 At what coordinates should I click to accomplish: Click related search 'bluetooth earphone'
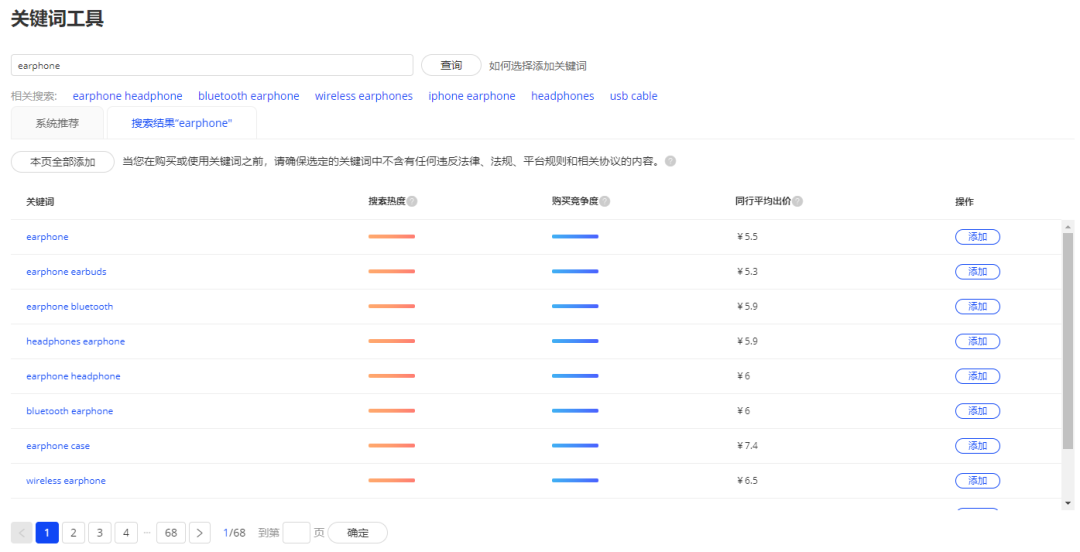[249, 96]
